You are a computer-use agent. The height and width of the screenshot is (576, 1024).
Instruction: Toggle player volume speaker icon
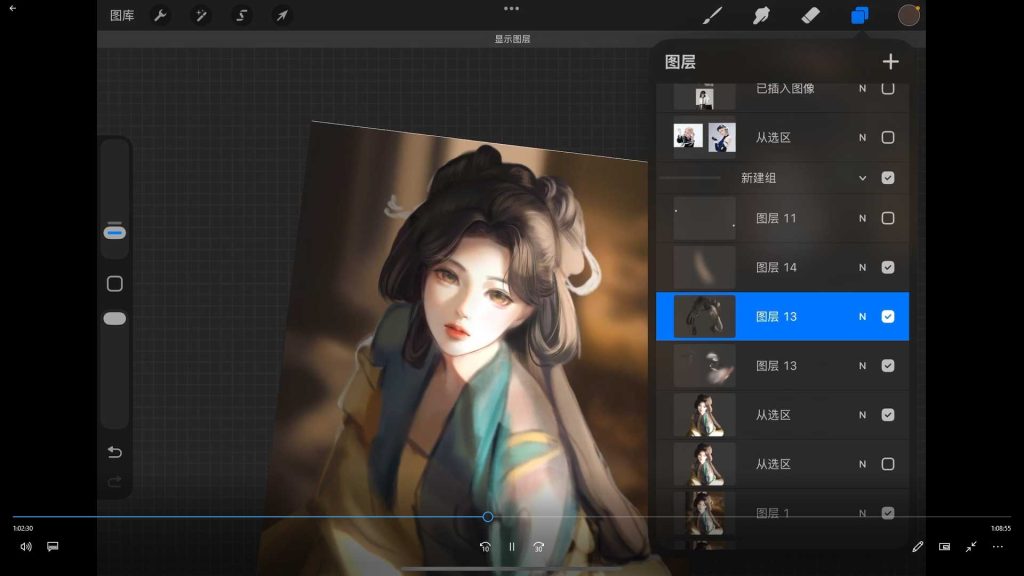click(25, 547)
